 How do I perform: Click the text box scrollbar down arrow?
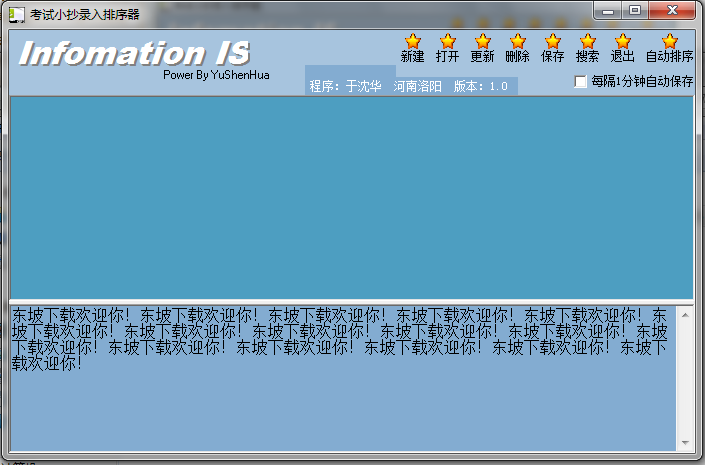click(x=685, y=443)
